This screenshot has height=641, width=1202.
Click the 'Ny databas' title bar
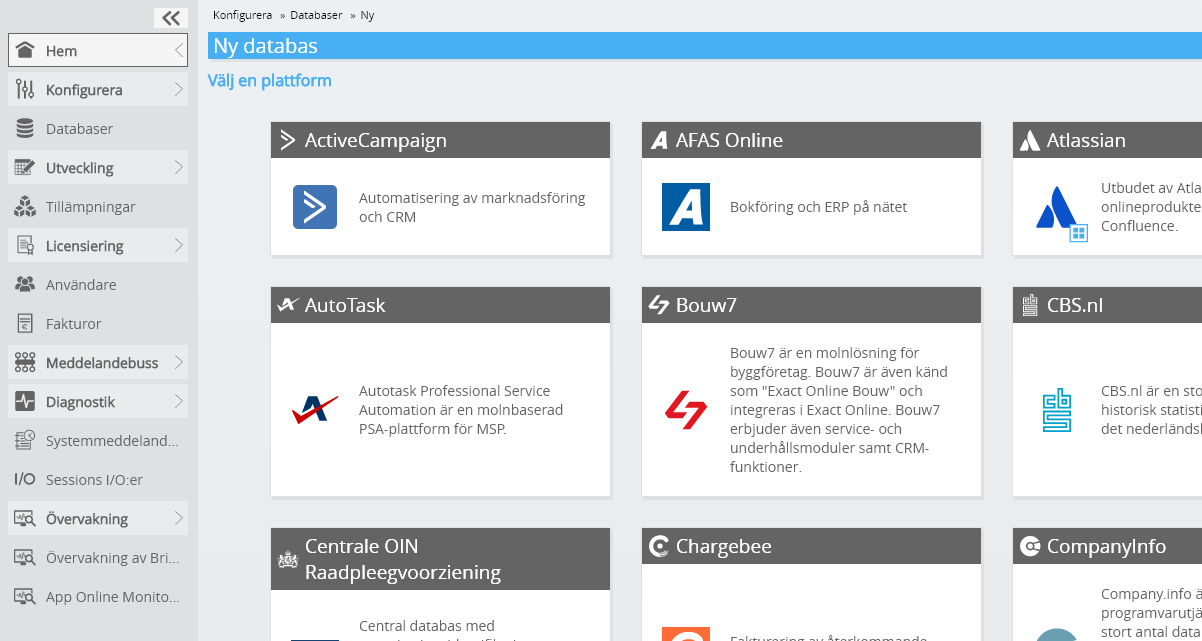click(x=705, y=46)
